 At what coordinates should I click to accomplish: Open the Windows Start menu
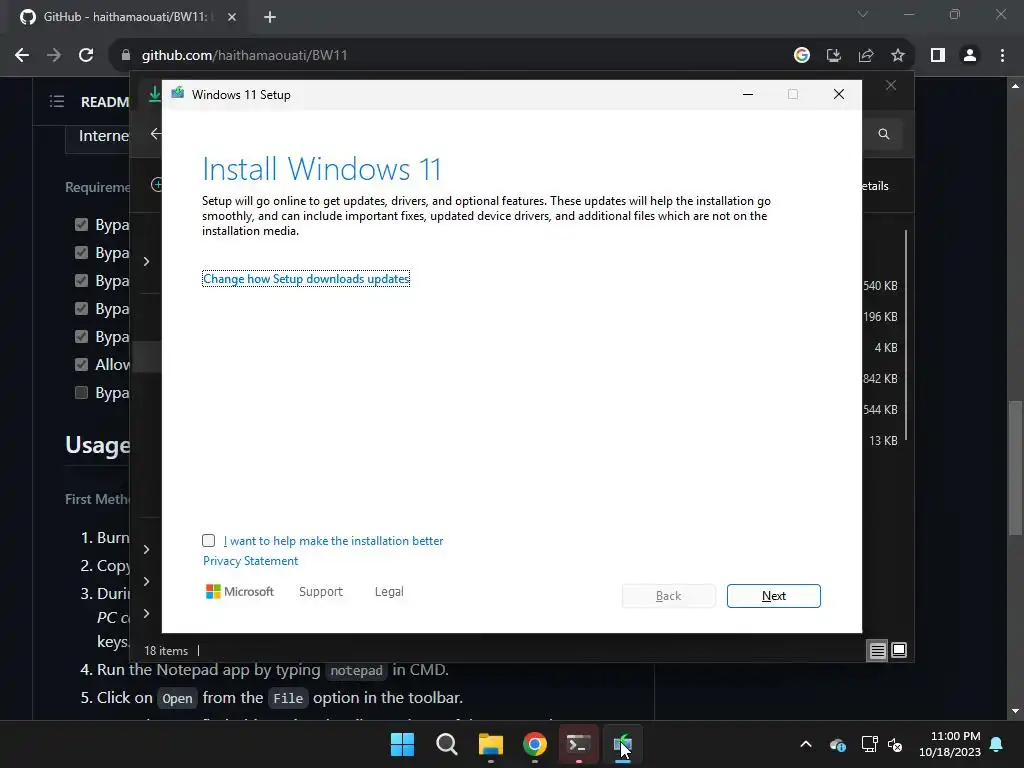(402, 744)
